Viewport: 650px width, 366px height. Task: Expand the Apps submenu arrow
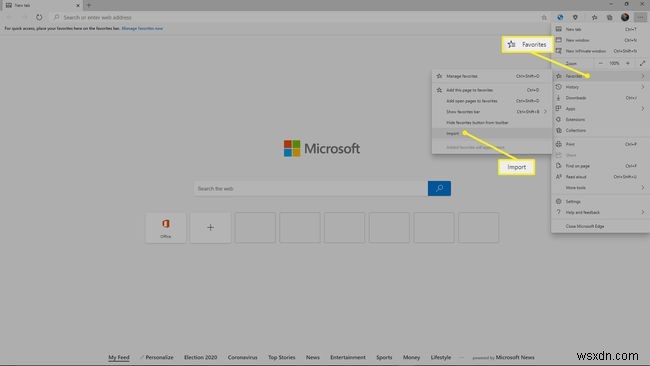point(643,109)
